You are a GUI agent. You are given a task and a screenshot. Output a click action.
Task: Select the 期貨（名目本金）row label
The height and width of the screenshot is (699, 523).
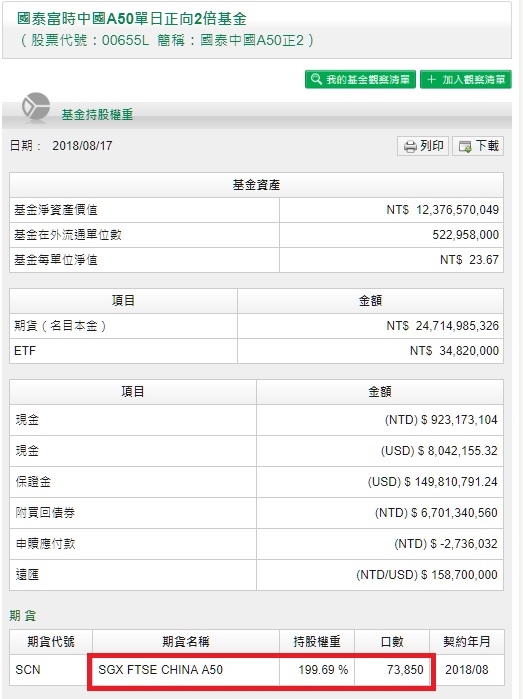click(x=61, y=326)
